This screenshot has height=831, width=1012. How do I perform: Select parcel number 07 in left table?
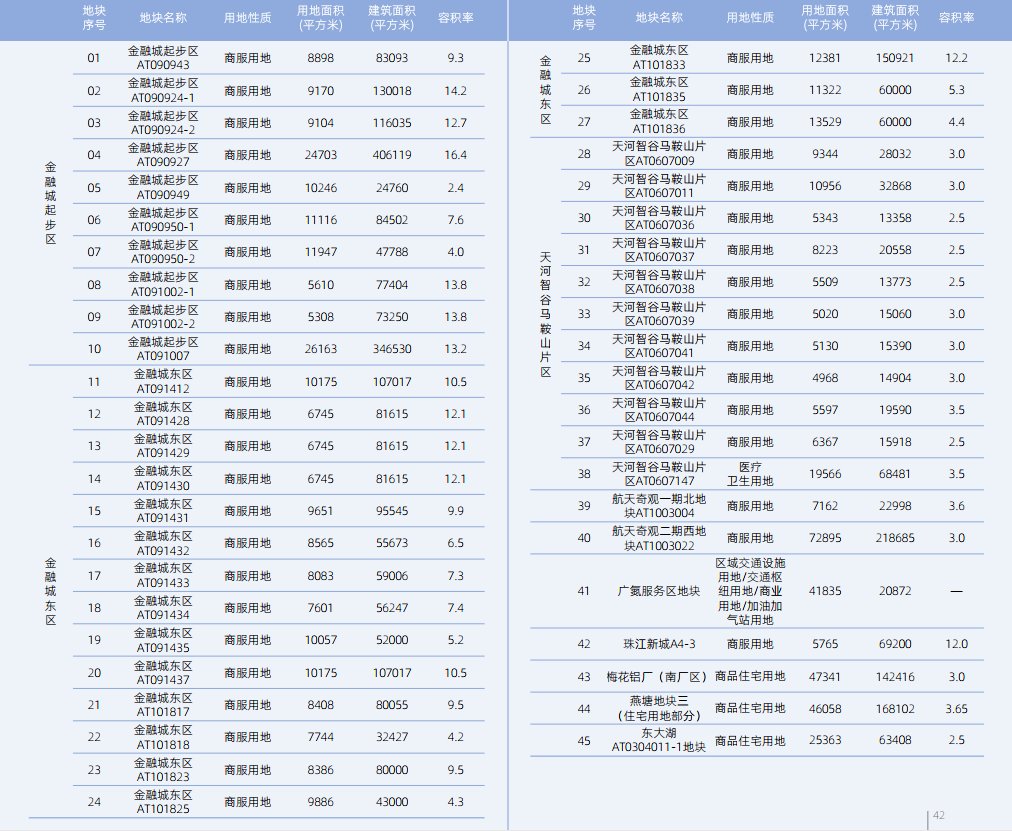point(94,252)
